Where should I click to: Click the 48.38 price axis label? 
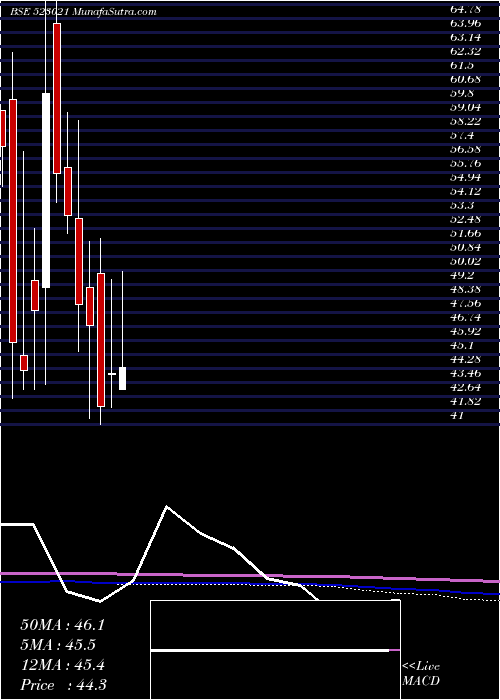465,290
